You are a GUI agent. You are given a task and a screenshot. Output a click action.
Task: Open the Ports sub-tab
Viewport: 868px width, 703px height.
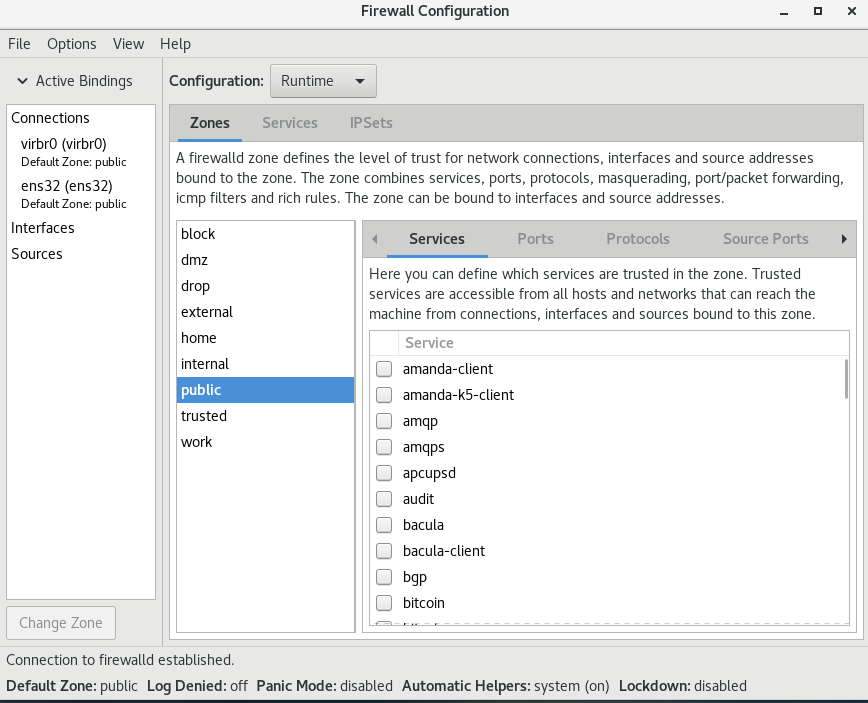pos(535,239)
